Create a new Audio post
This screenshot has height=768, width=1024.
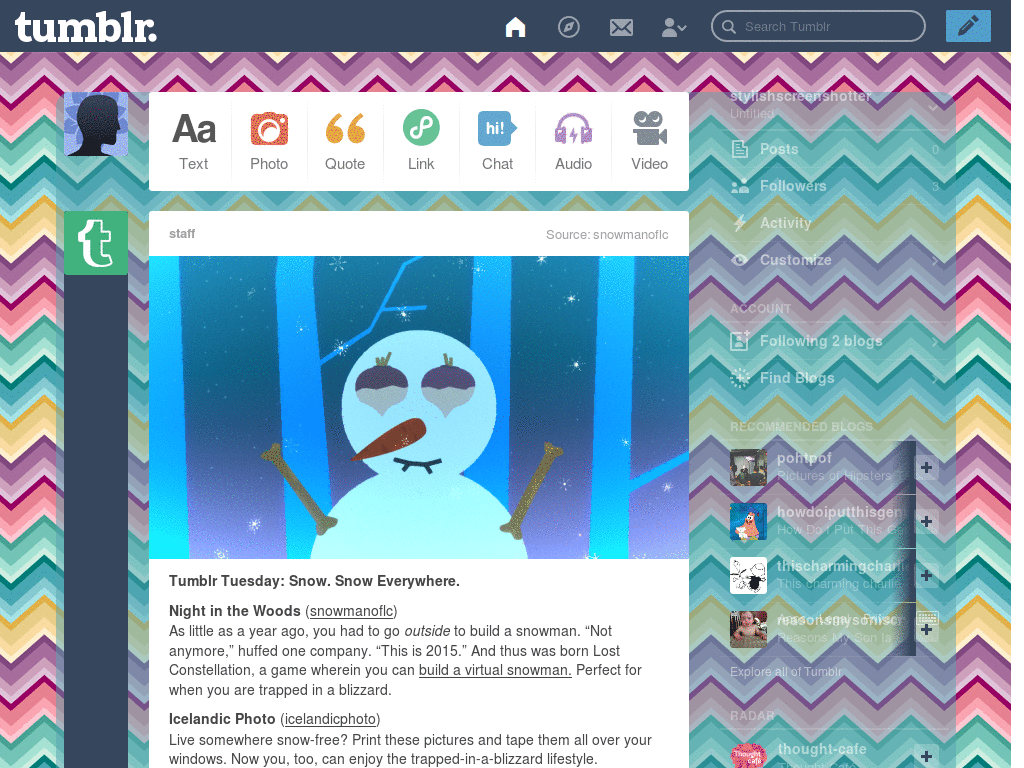pos(573,141)
